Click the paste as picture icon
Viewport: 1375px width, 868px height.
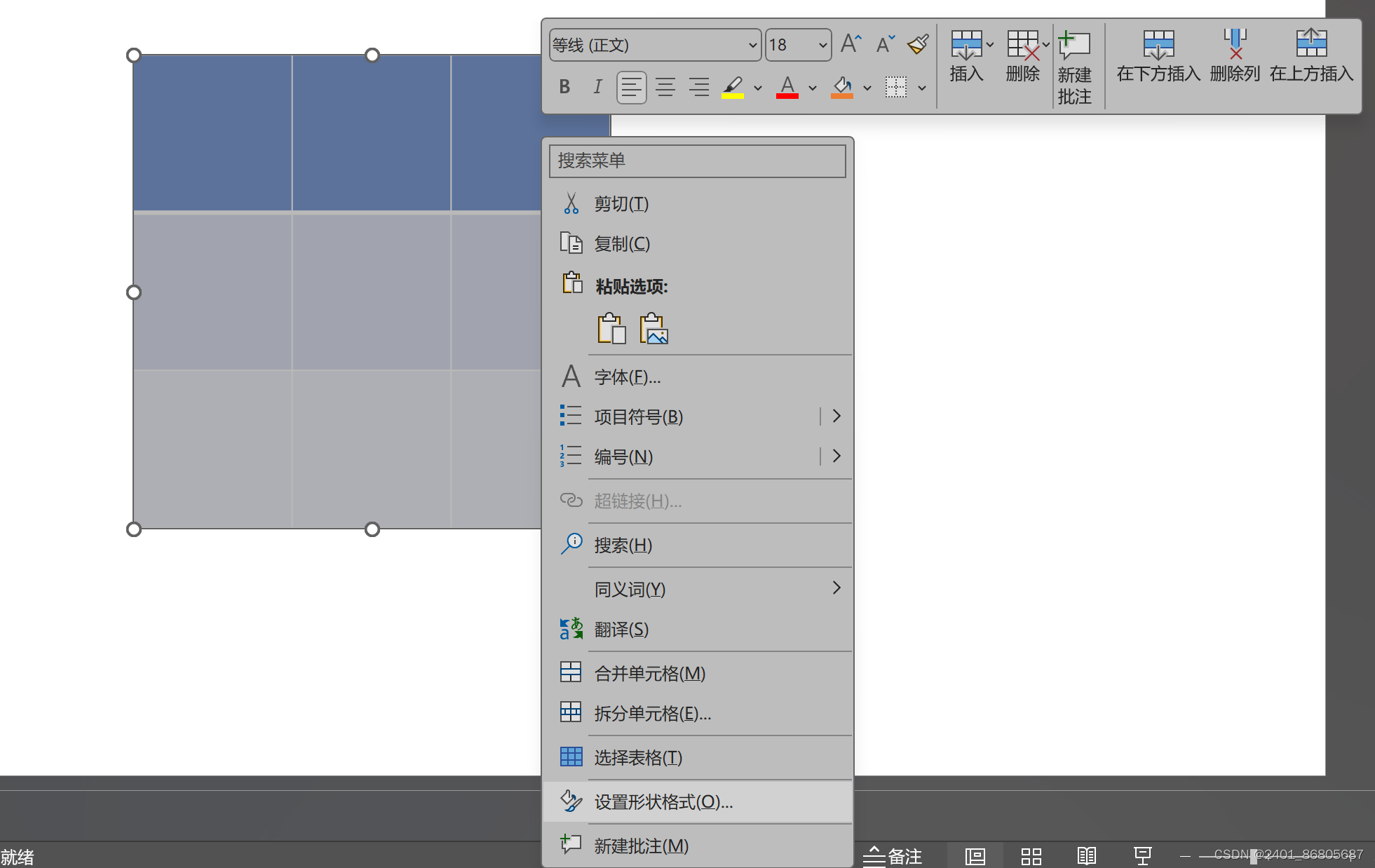[x=653, y=328]
